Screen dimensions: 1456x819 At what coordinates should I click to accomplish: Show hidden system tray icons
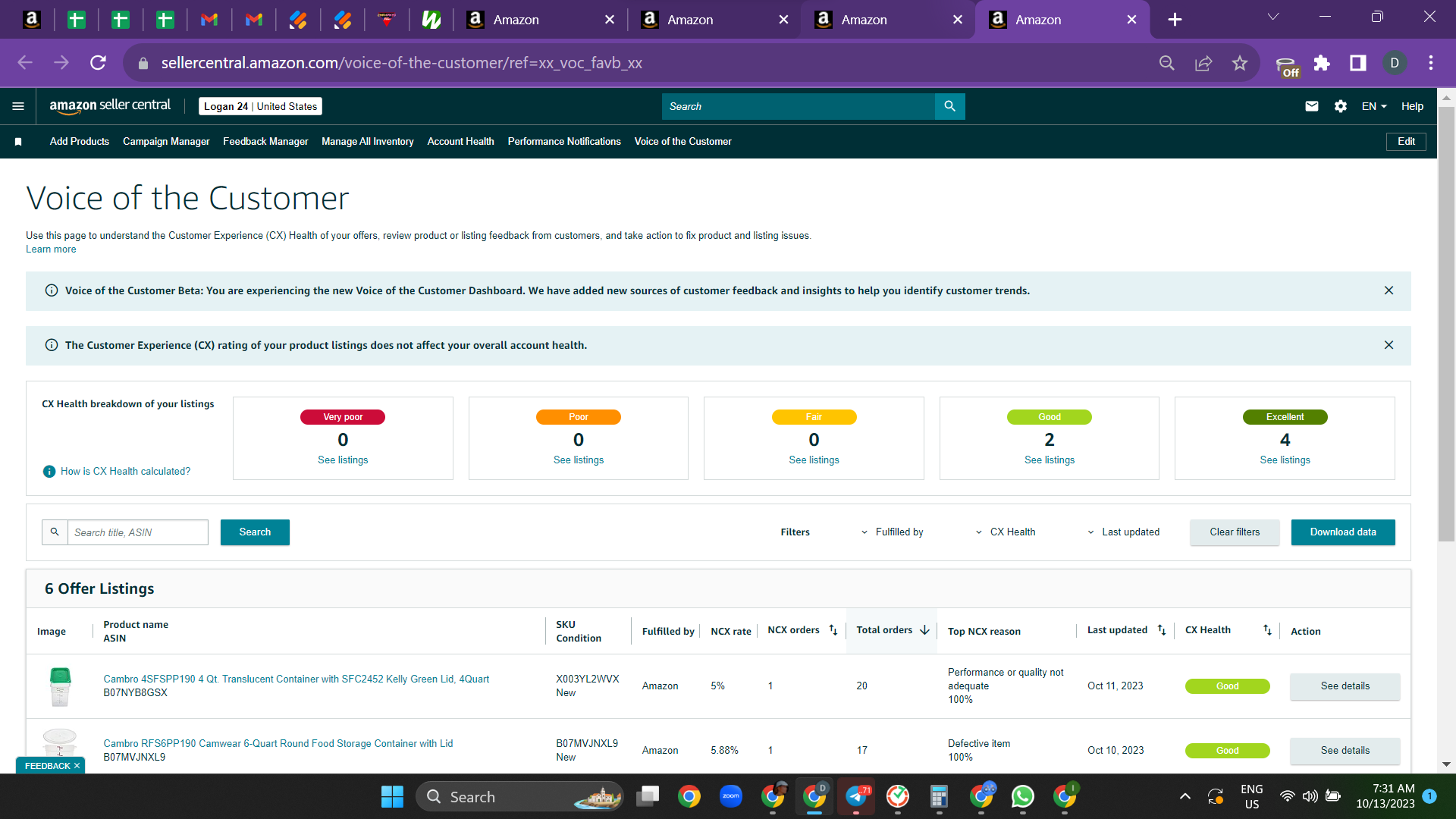tap(1185, 796)
